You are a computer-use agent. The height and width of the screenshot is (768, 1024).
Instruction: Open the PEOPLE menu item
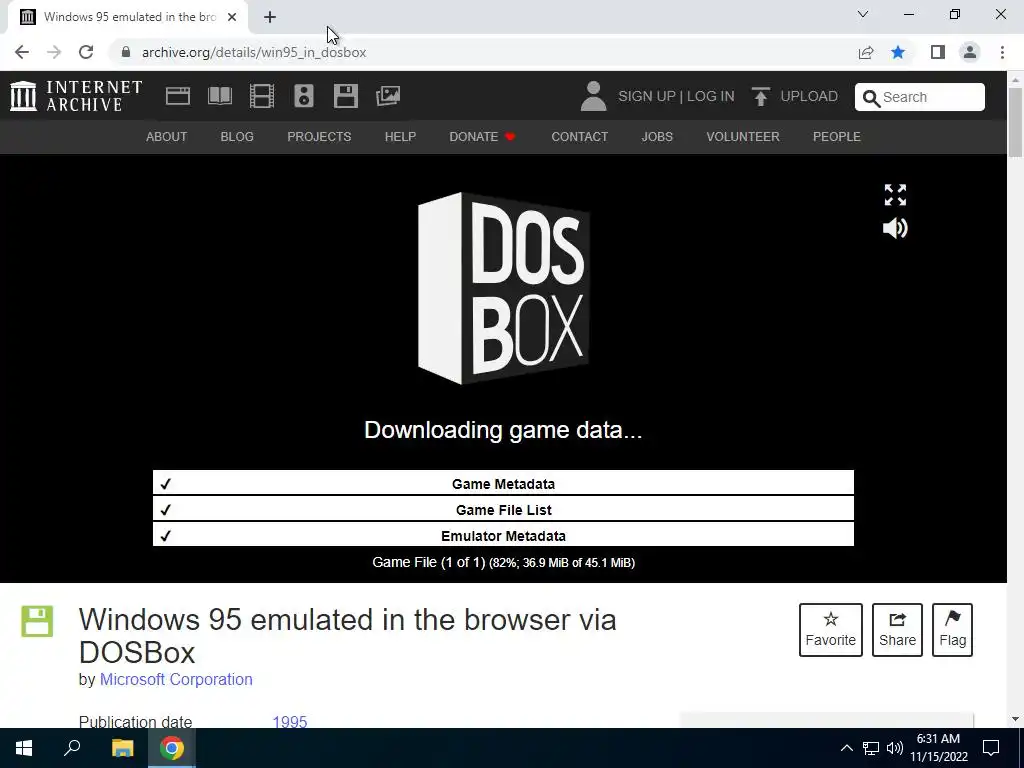point(837,136)
